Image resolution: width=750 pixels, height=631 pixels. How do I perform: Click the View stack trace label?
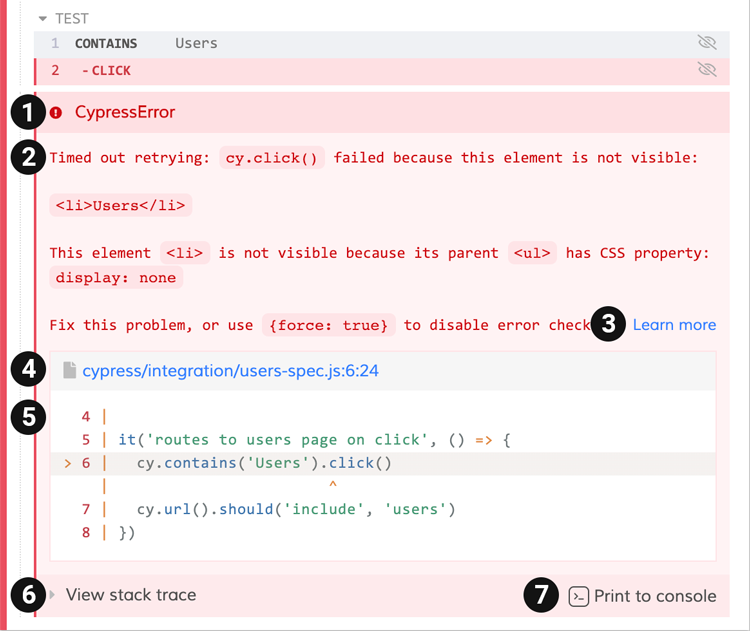click(x=131, y=595)
